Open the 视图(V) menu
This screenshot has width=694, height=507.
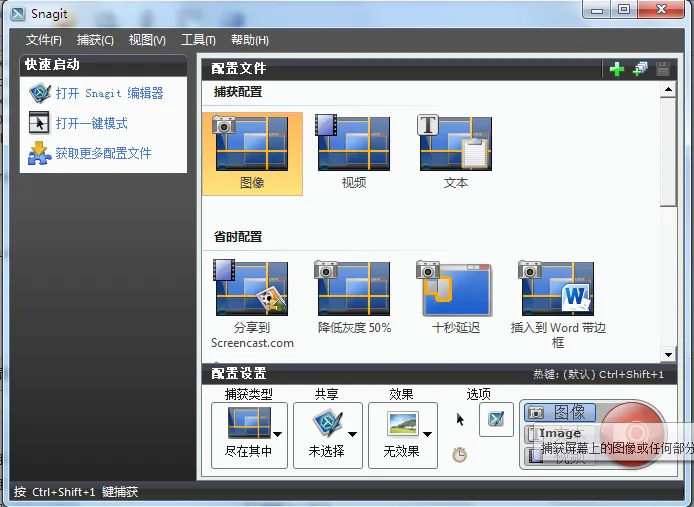click(x=147, y=40)
